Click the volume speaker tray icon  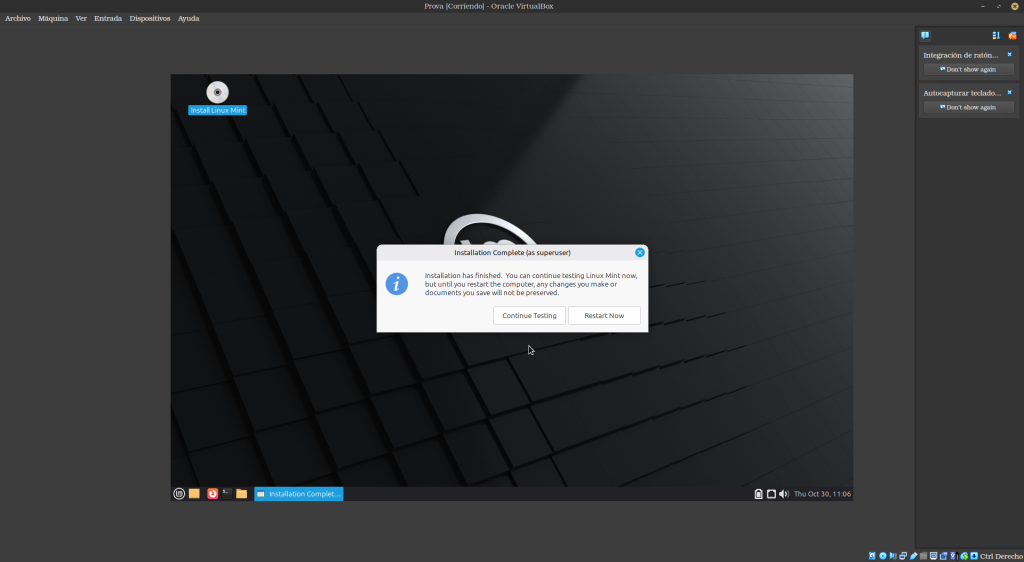[x=784, y=494]
